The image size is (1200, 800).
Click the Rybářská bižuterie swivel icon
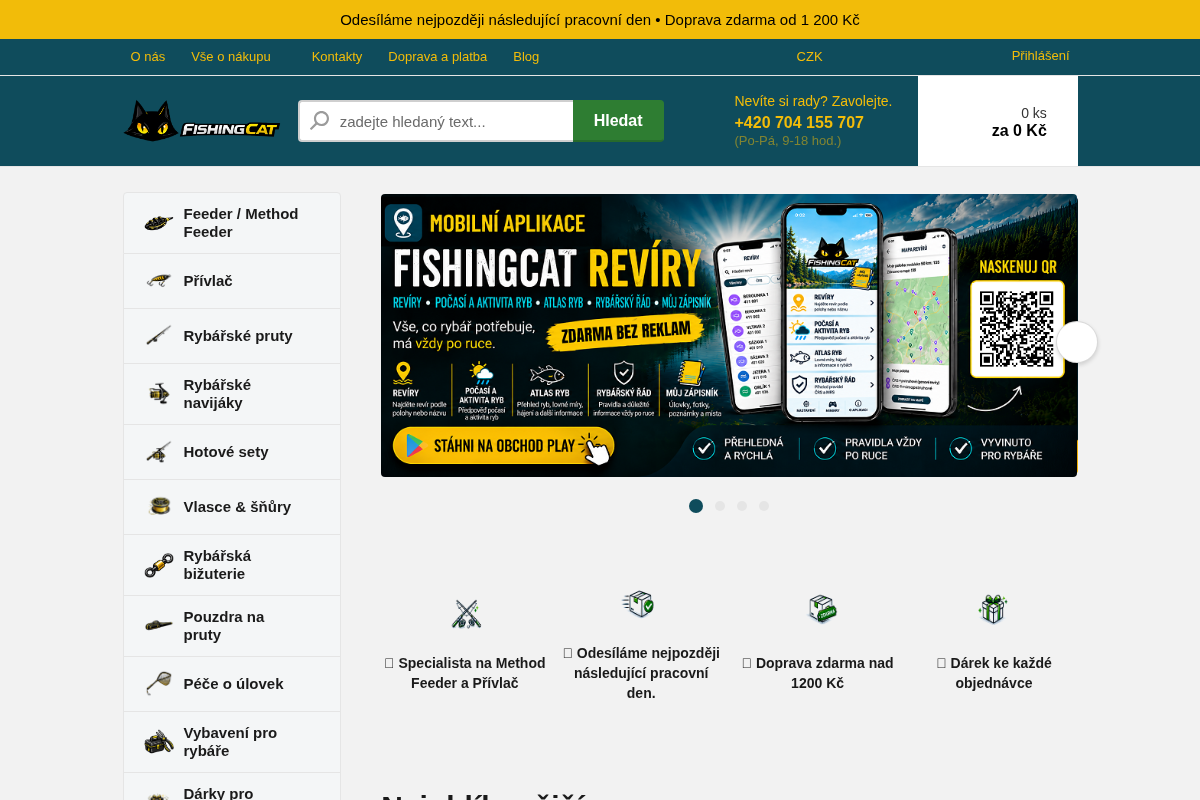pos(158,565)
